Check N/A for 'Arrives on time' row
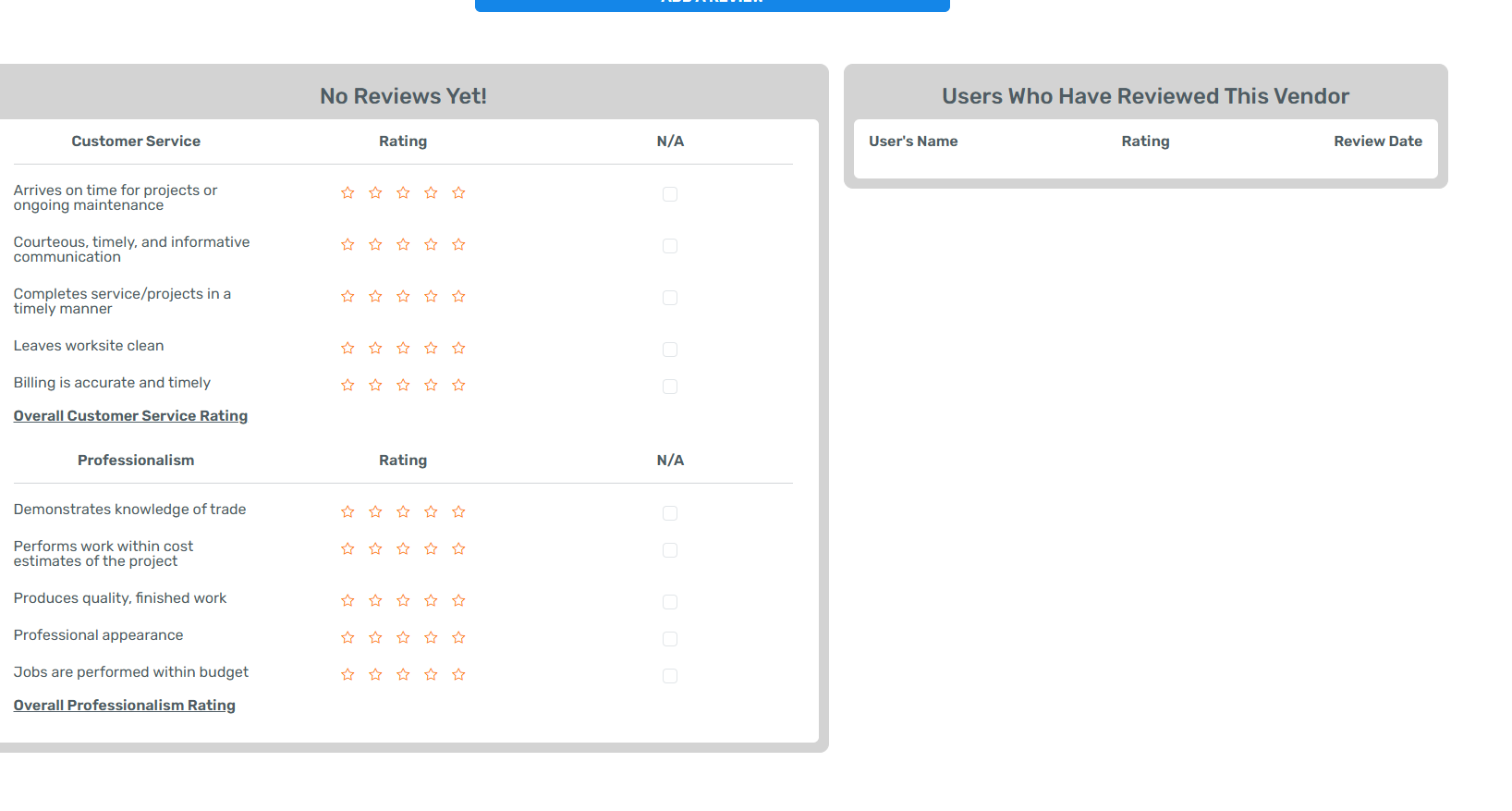 pos(670,194)
